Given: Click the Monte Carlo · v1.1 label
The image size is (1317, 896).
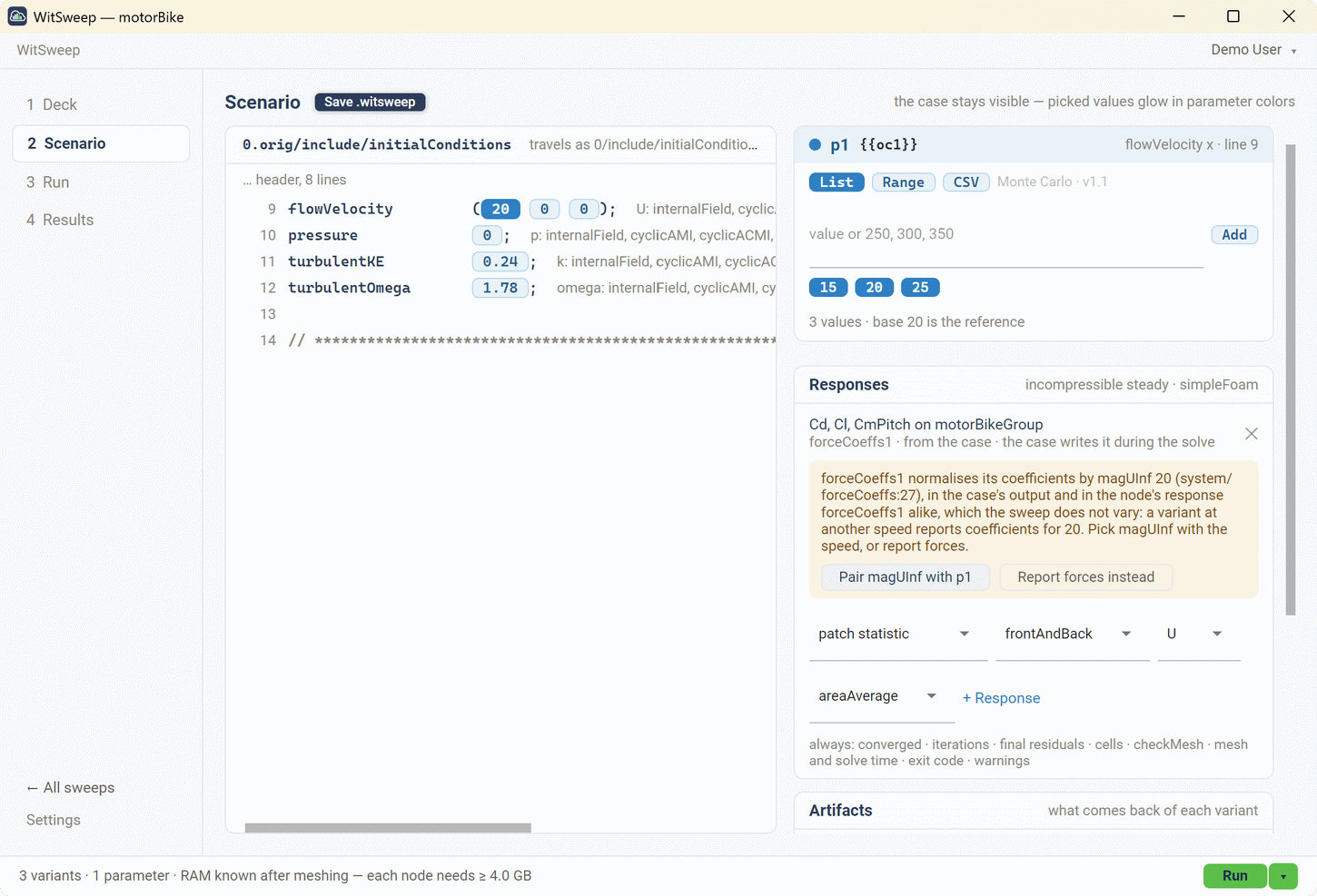Looking at the screenshot, I should (x=1052, y=182).
